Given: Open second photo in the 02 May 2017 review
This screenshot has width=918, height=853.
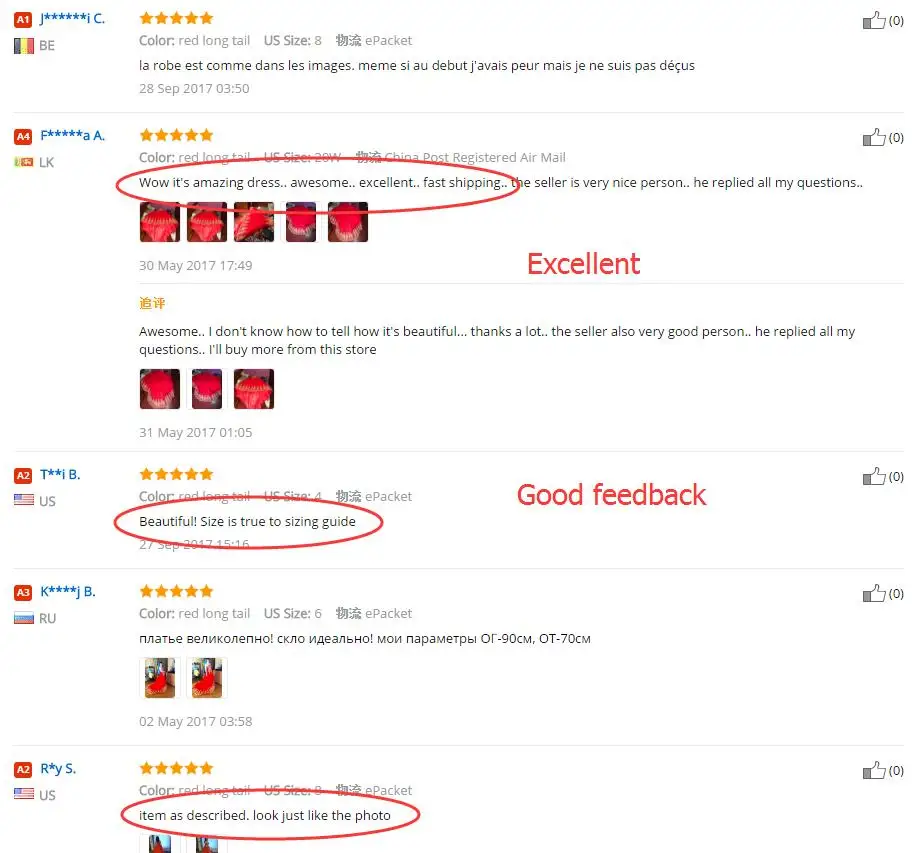Looking at the screenshot, I should 207,678.
